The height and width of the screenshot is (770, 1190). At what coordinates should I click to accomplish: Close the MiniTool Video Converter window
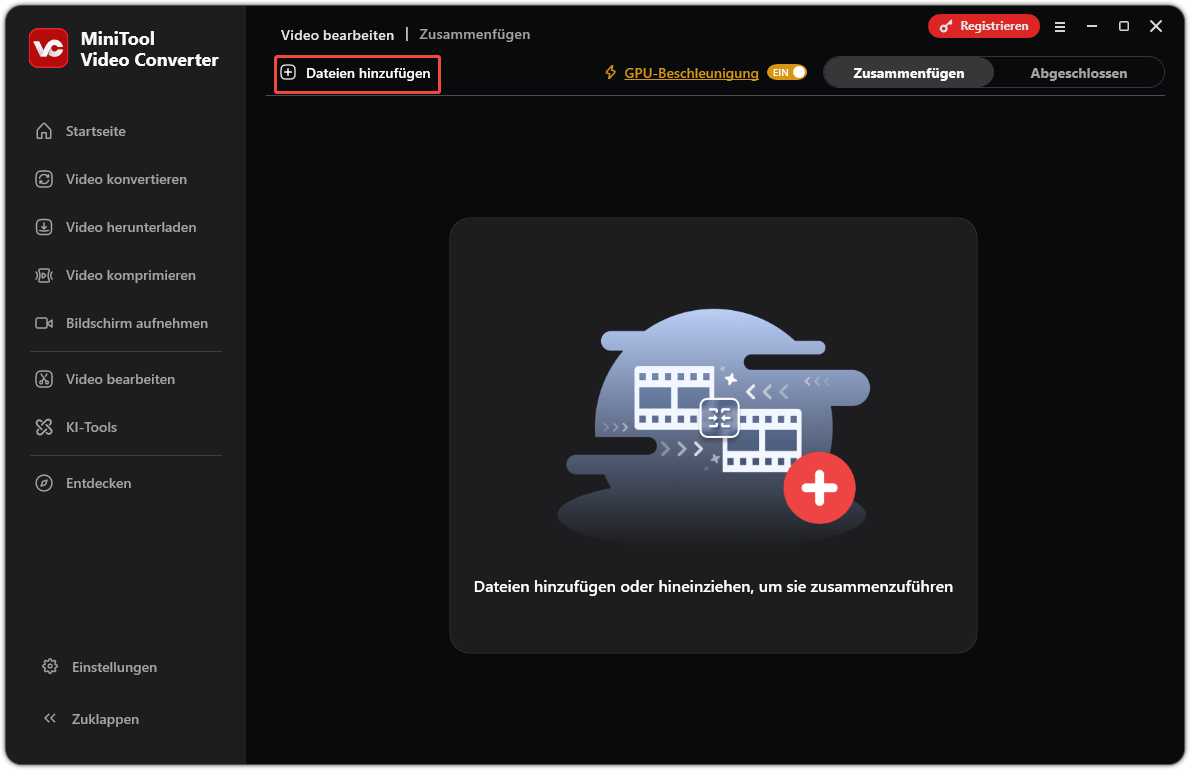(1156, 27)
